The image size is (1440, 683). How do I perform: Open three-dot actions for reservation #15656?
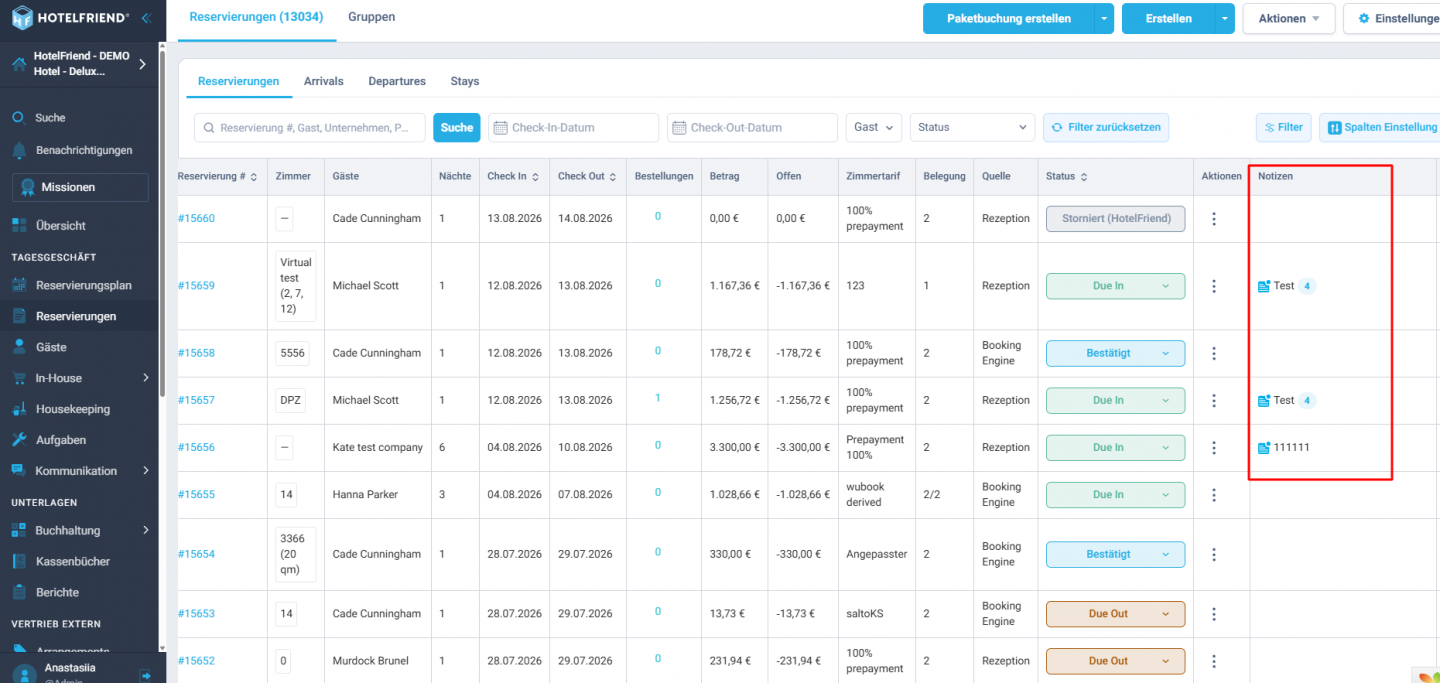(1214, 447)
